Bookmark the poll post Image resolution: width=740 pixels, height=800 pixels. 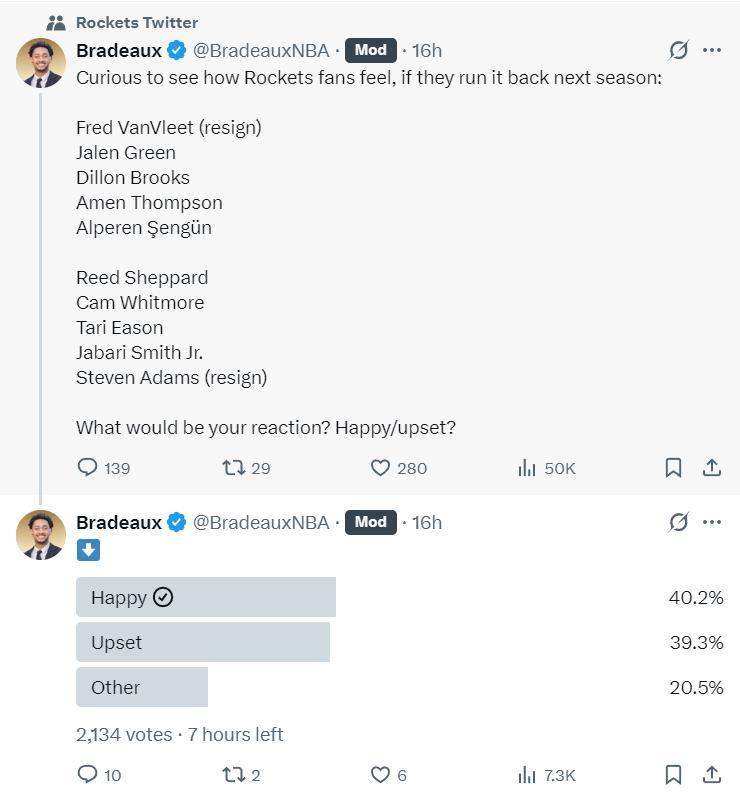coord(674,774)
